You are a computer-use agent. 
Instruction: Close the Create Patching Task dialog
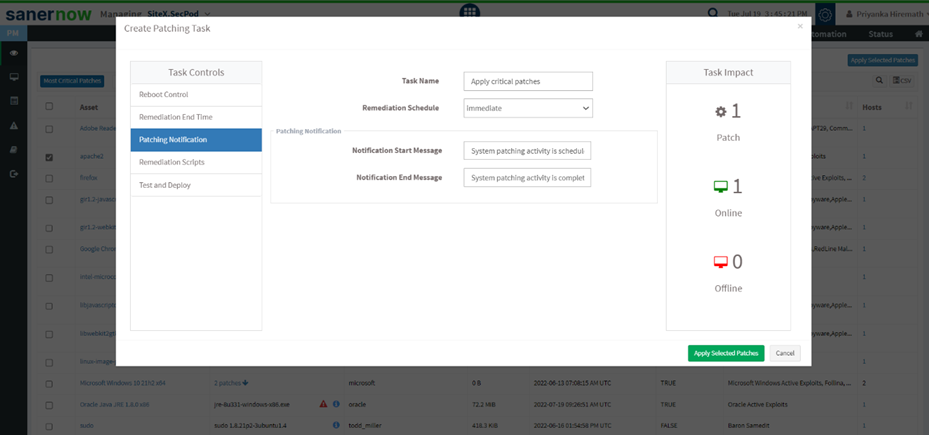800,27
